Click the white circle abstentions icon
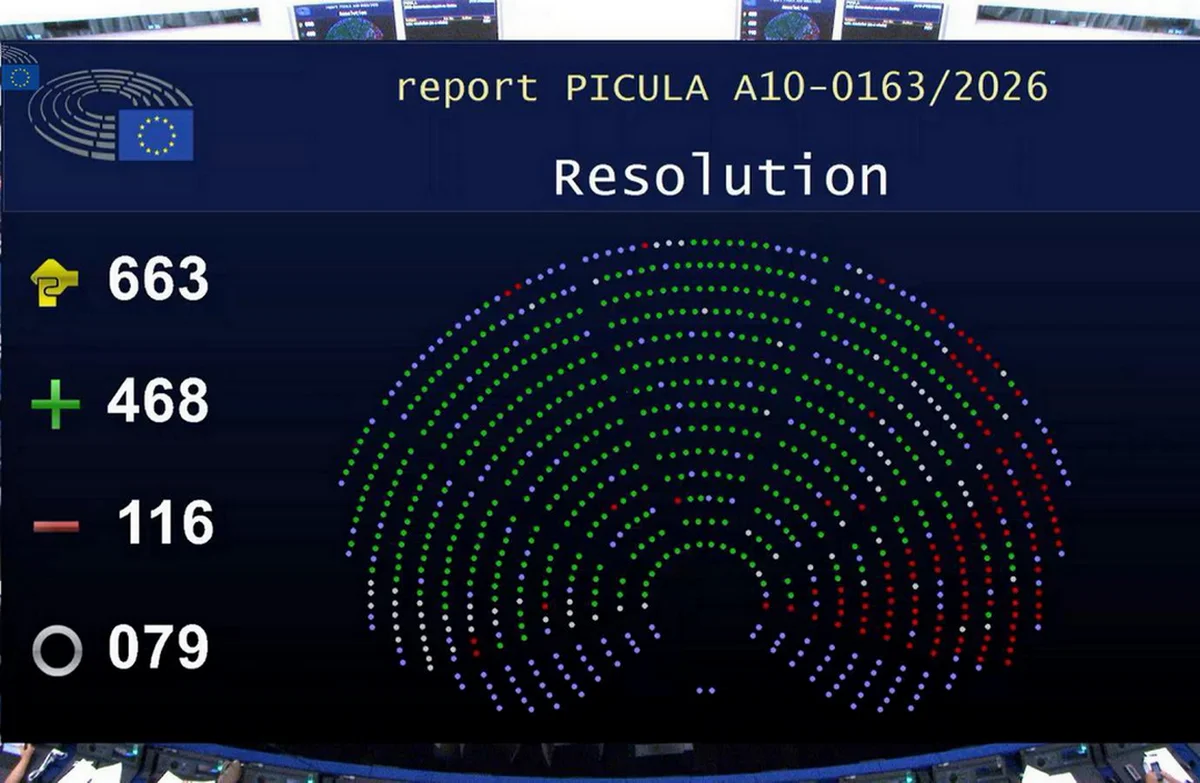 coord(57,651)
